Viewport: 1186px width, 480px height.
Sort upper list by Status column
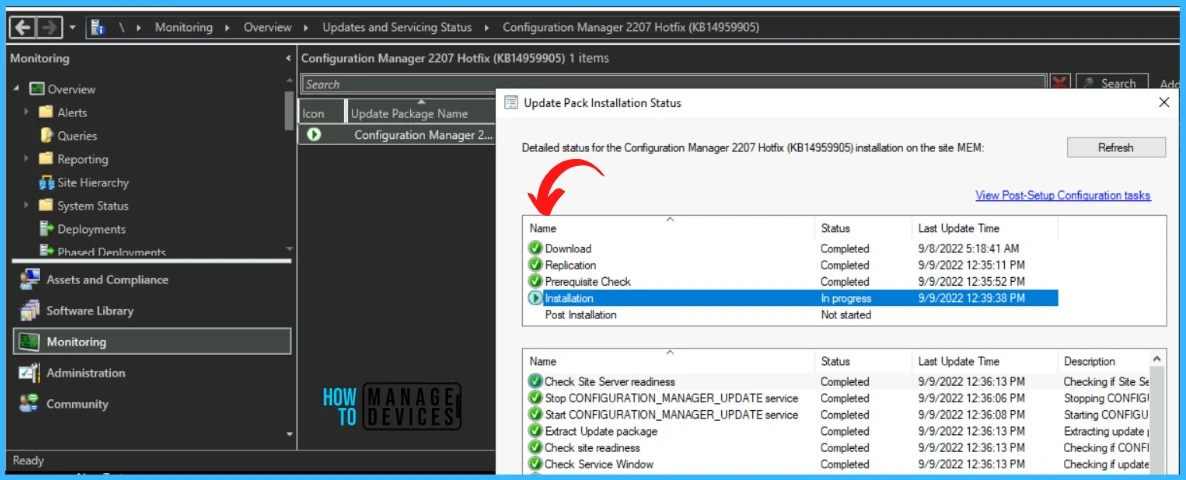pyautogui.click(x=862, y=228)
